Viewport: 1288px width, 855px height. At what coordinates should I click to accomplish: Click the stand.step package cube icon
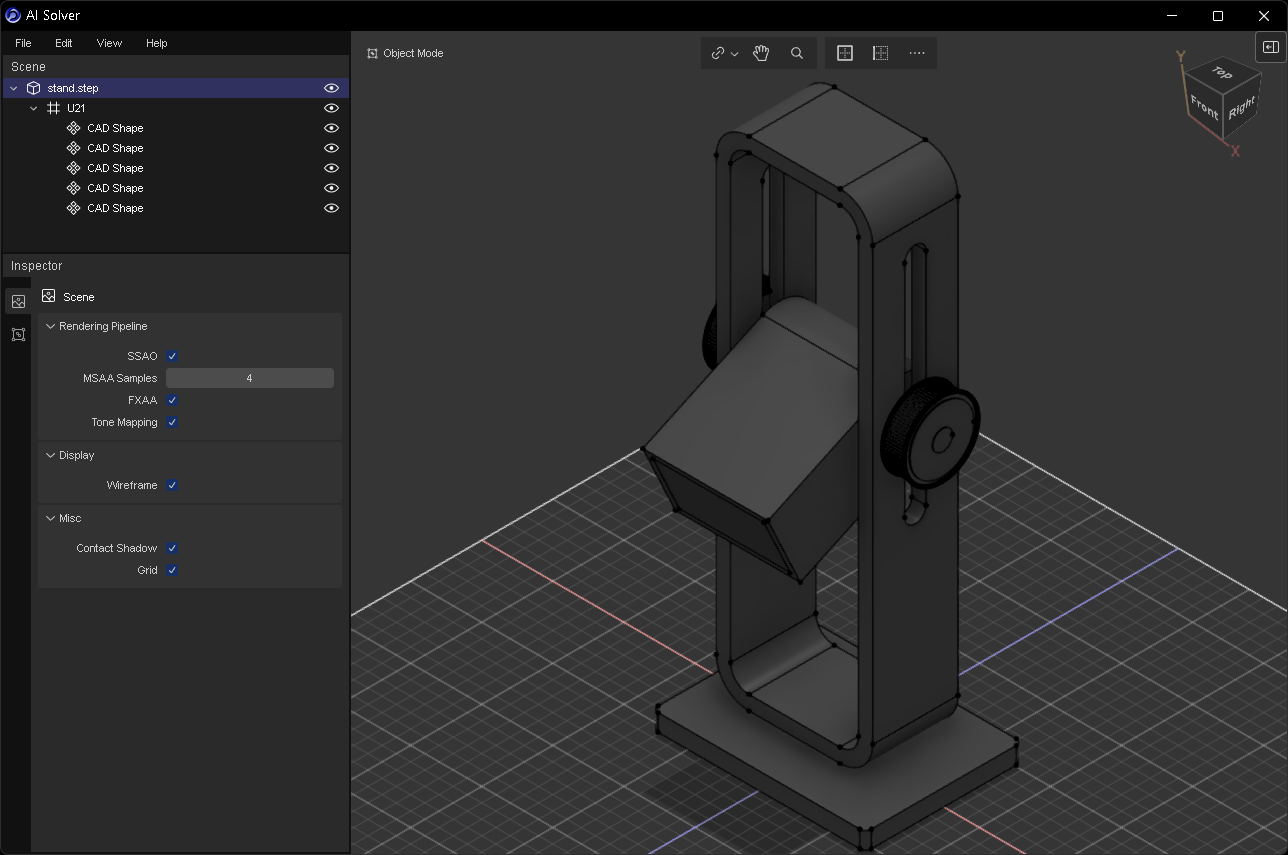[x=34, y=88]
